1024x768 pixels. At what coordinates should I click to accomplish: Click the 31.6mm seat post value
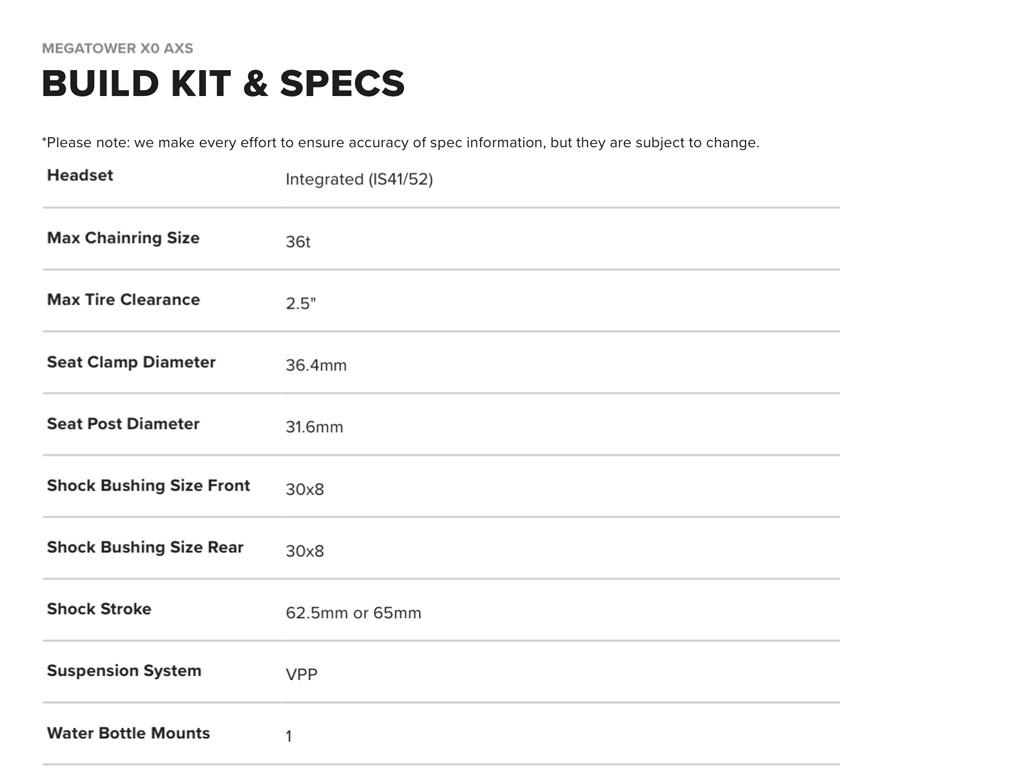(314, 428)
